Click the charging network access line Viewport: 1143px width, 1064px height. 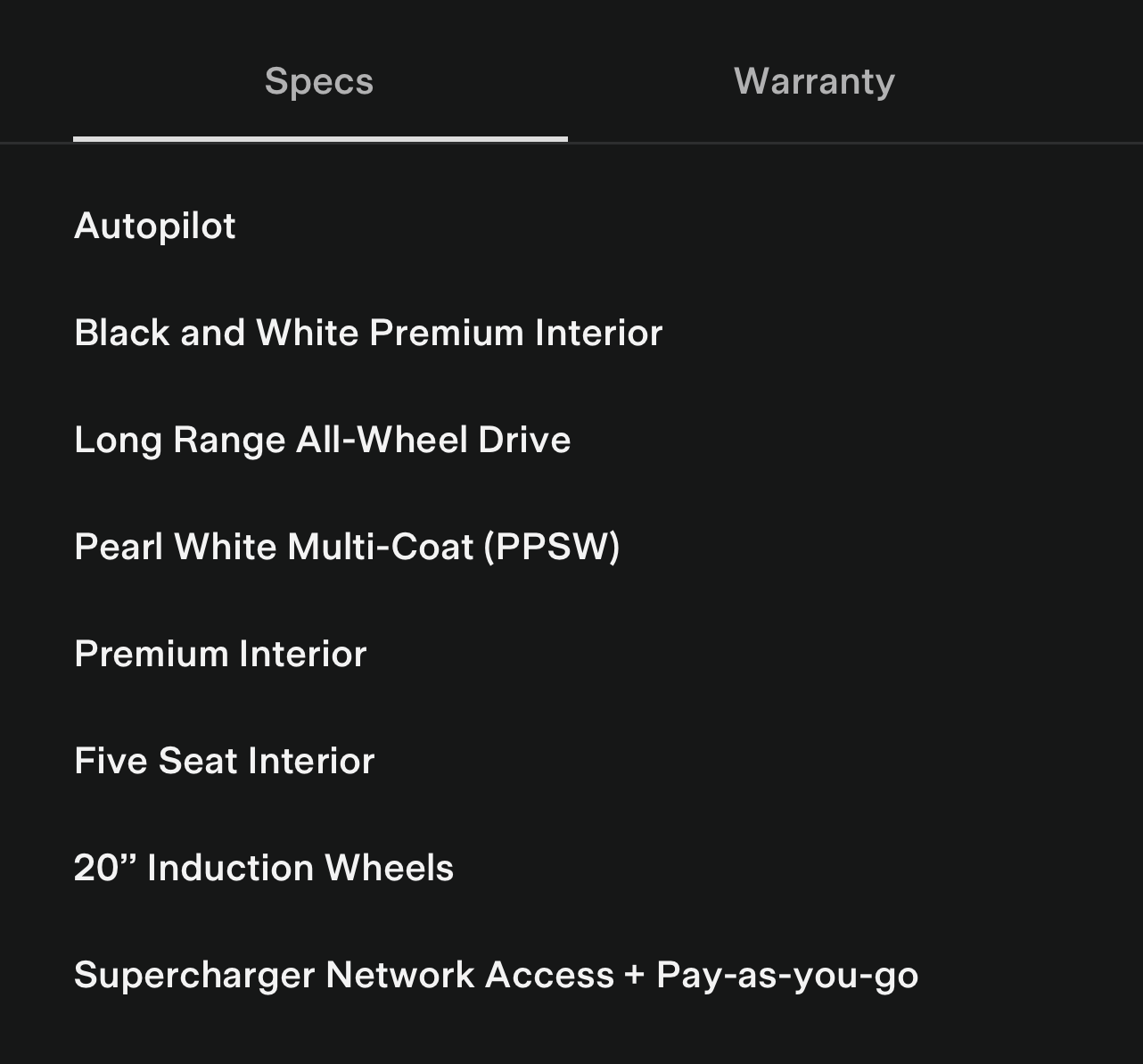(x=496, y=976)
